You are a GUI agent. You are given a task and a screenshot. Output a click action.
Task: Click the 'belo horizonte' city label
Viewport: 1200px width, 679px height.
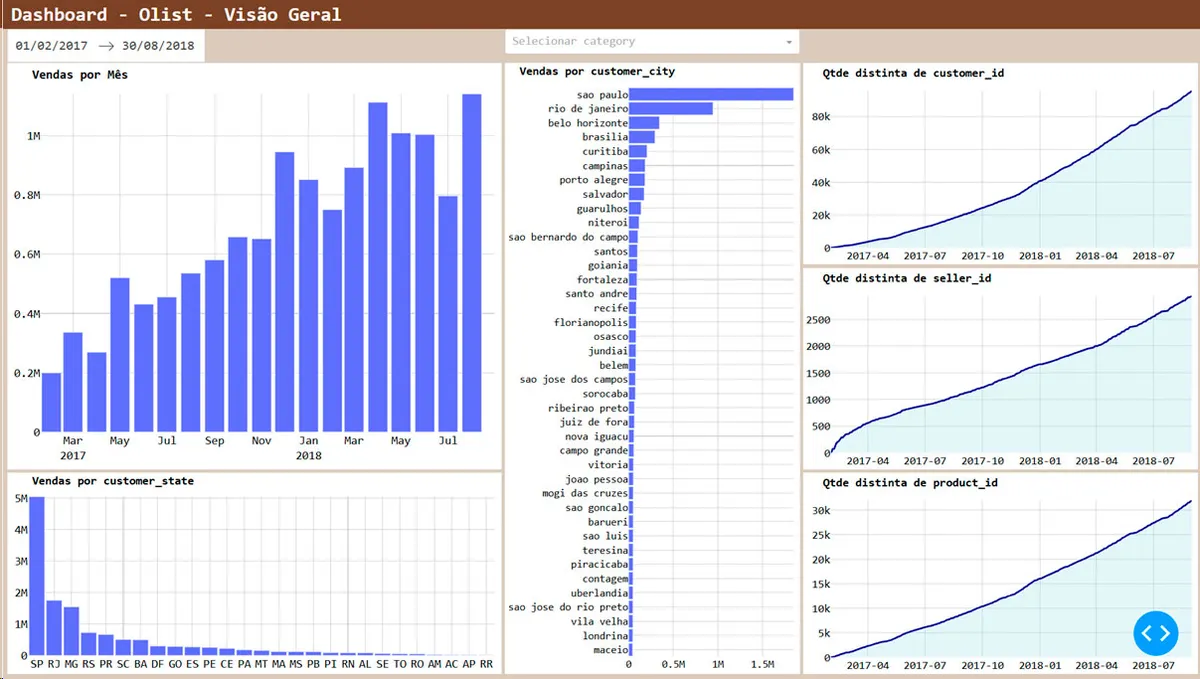pyautogui.click(x=588, y=123)
